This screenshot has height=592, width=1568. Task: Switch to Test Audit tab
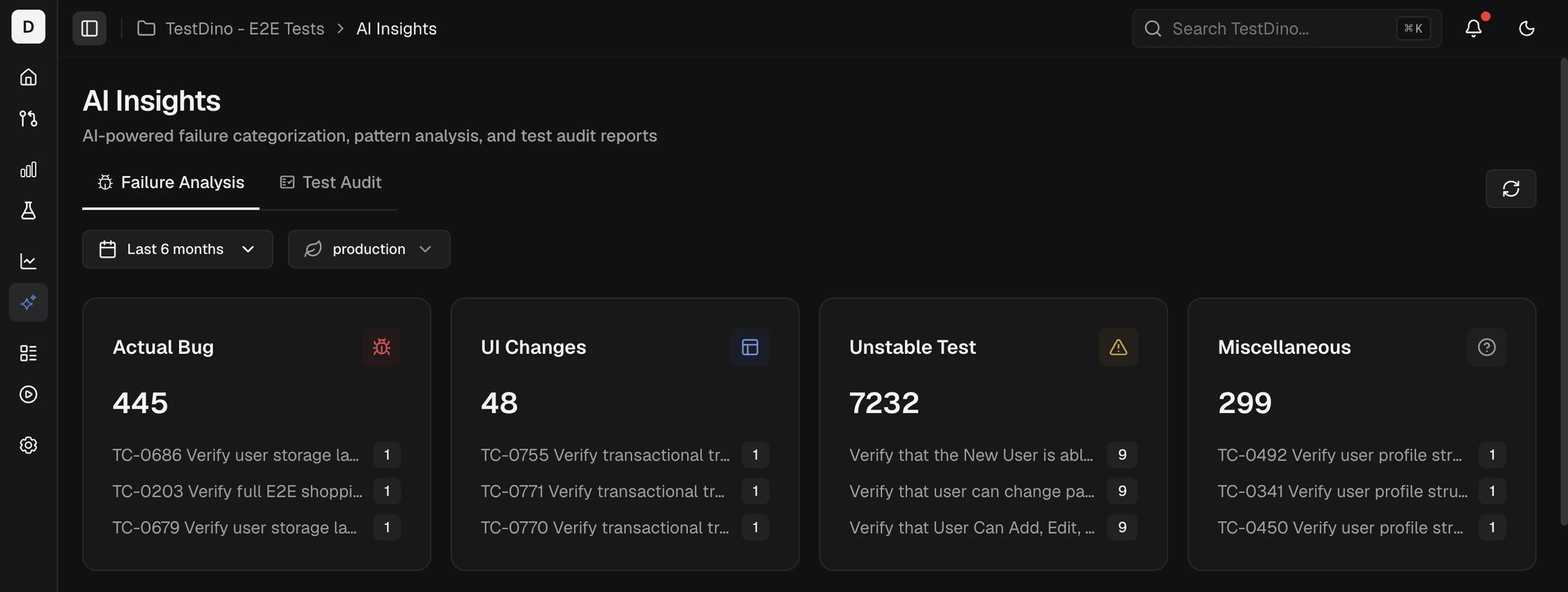coord(331,183)
